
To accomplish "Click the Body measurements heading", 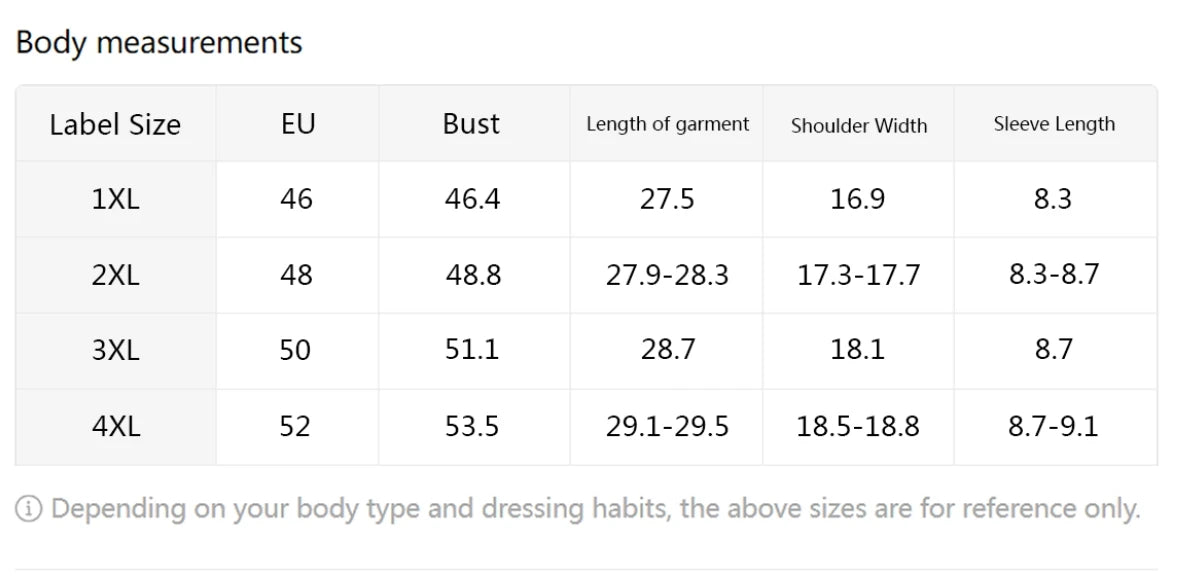I will [159, 42].
